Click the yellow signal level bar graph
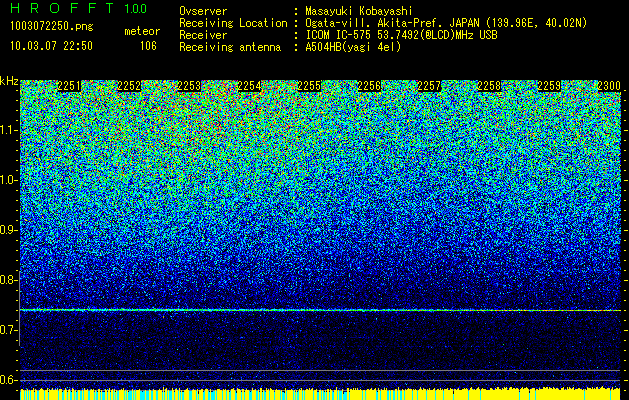The width and height of the screenshot is (629, 400). 321,394
